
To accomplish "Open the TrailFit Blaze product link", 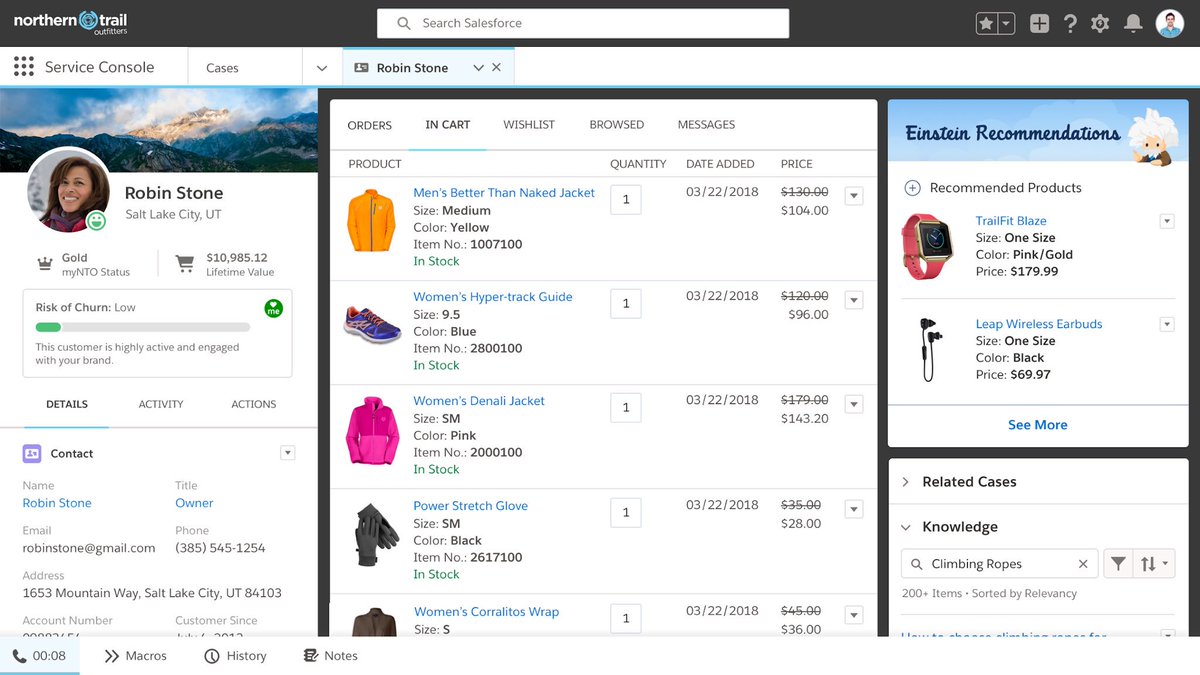I will coord(1011,221).
